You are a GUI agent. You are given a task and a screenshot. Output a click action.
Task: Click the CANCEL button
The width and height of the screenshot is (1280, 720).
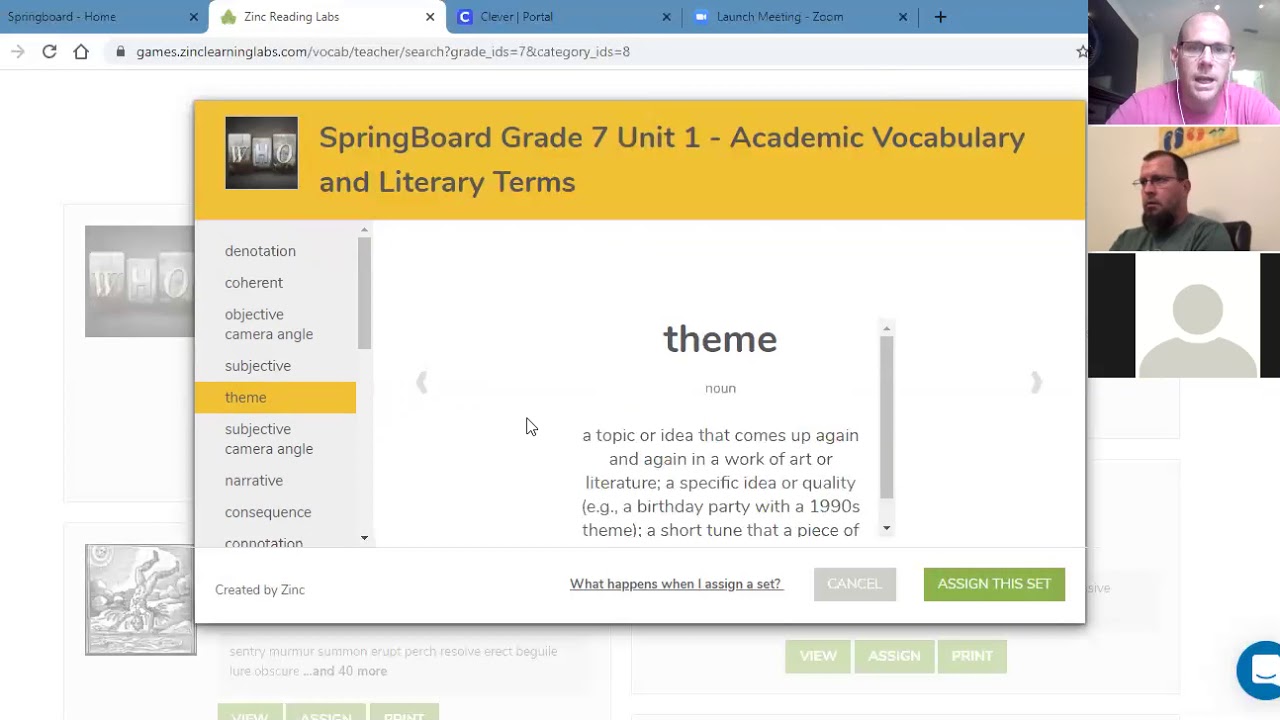point(855,584)
